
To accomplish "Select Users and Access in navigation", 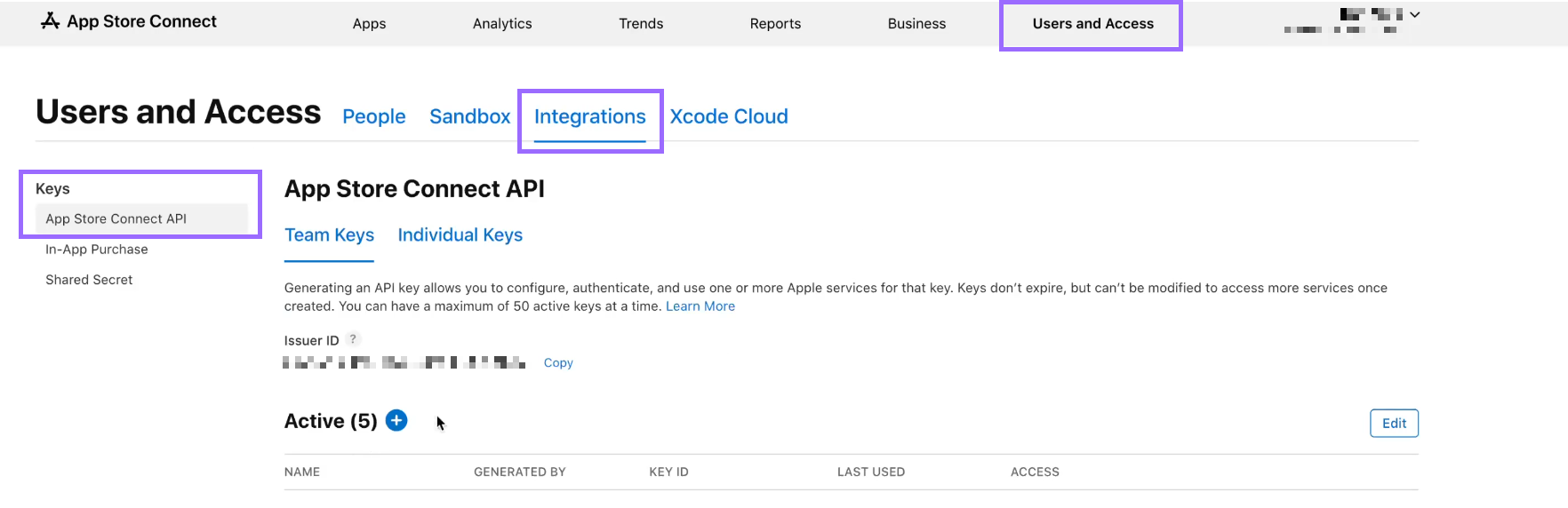I will click(x=1092, y=24).
